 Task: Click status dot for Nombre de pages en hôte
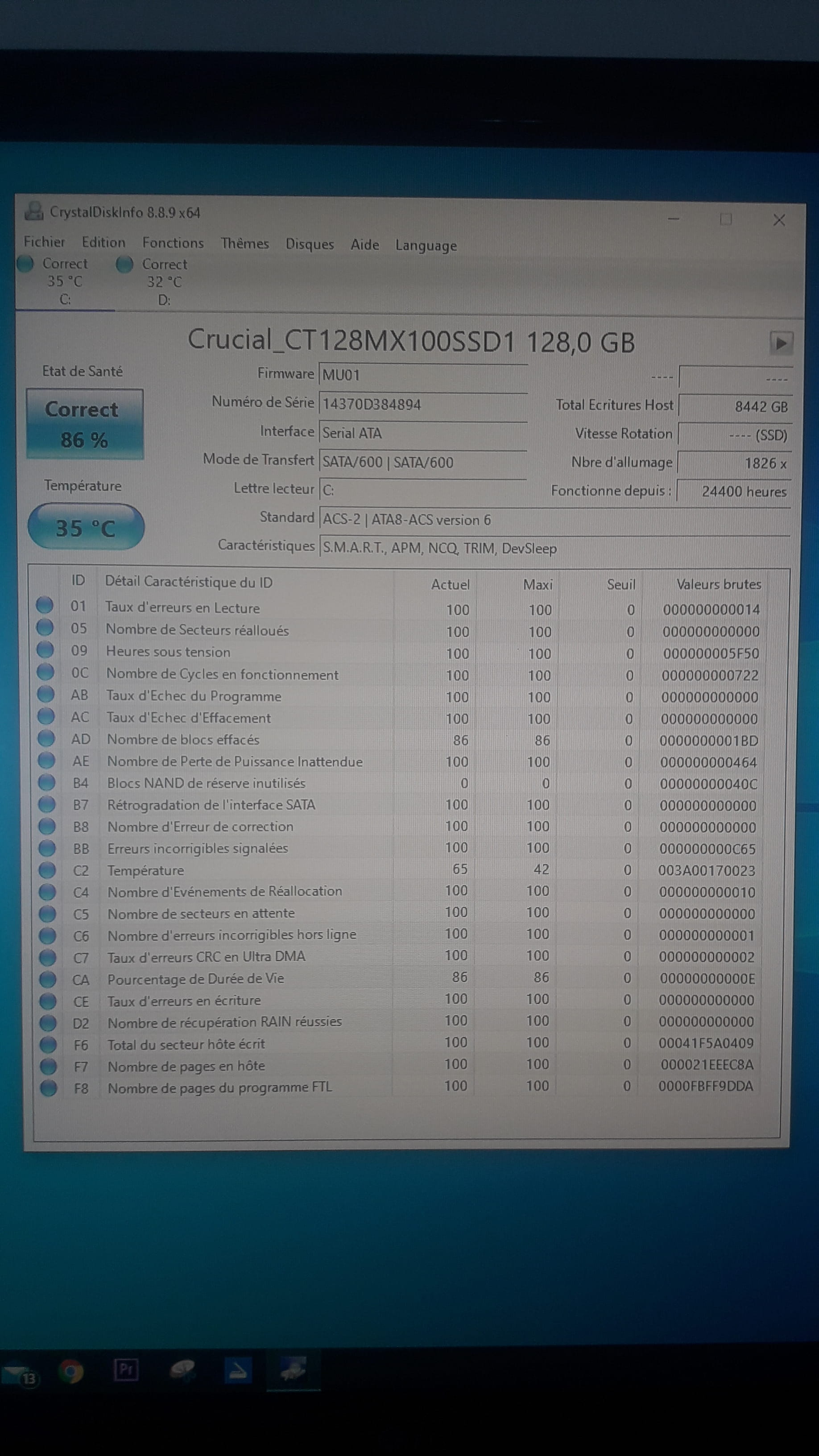pos(49,1066)
